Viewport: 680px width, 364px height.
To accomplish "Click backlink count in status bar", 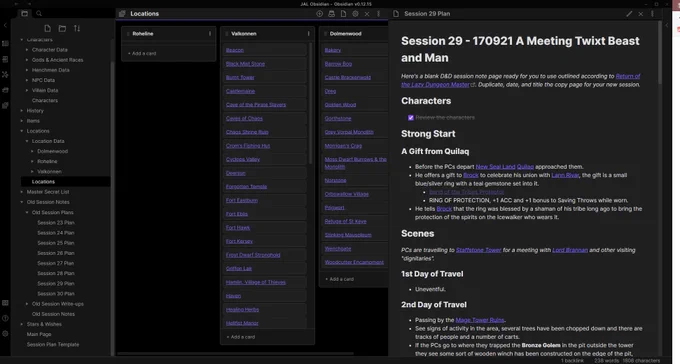I will point(572,361).
